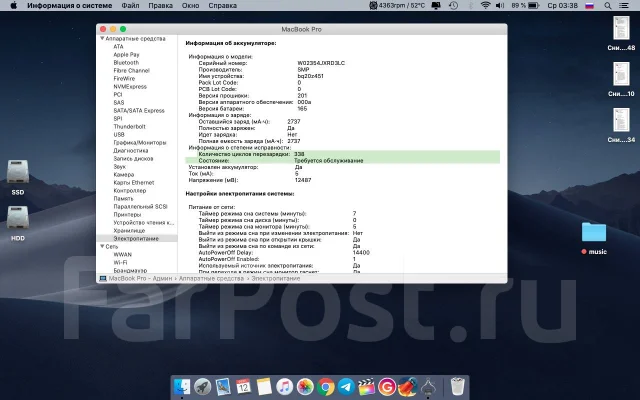Open the red G app in dock
This screenshot has height=400, width=640.
387,386
